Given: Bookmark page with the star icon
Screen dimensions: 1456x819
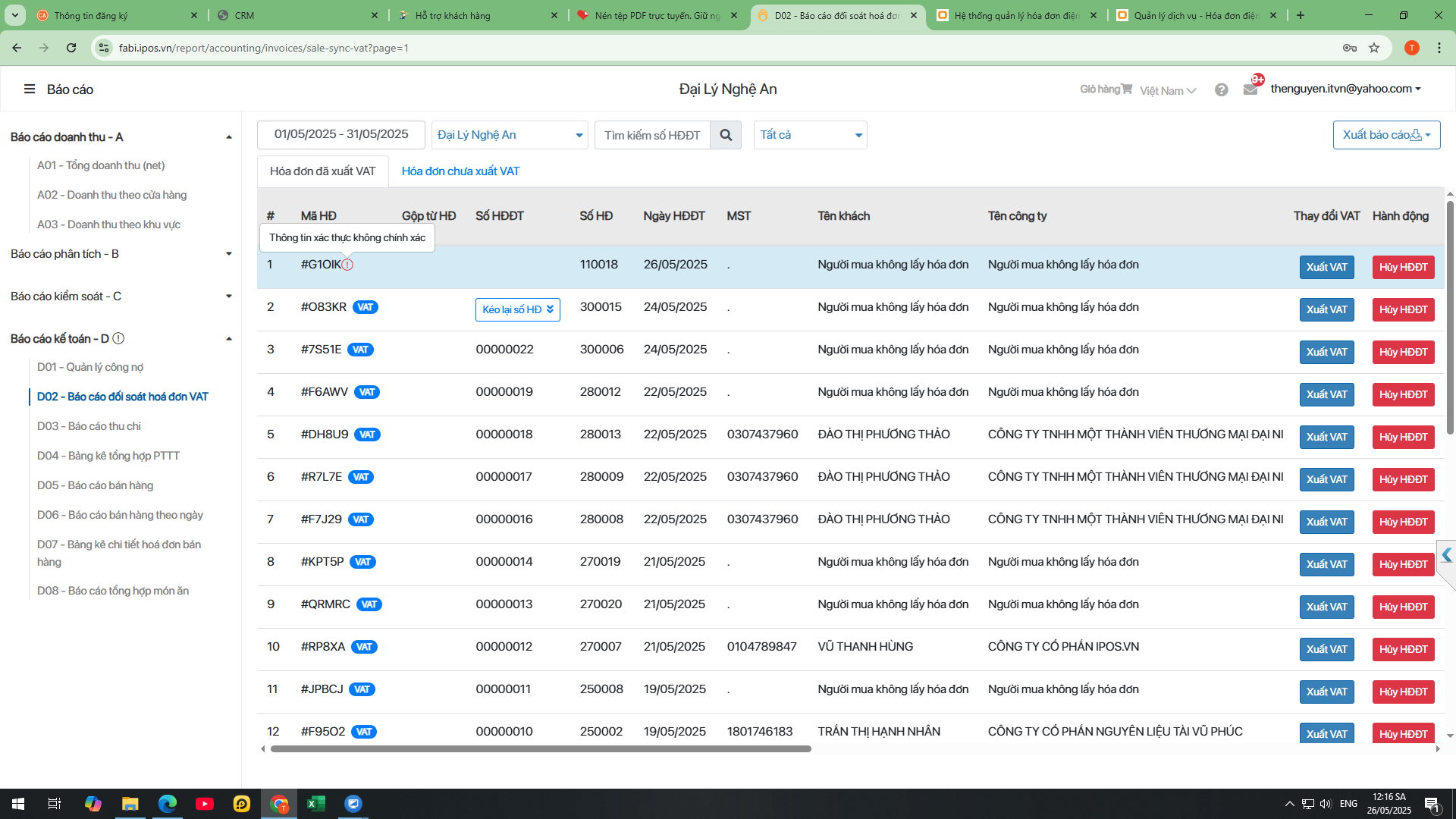Looking at the screenshot, I should pos(1374,48).
